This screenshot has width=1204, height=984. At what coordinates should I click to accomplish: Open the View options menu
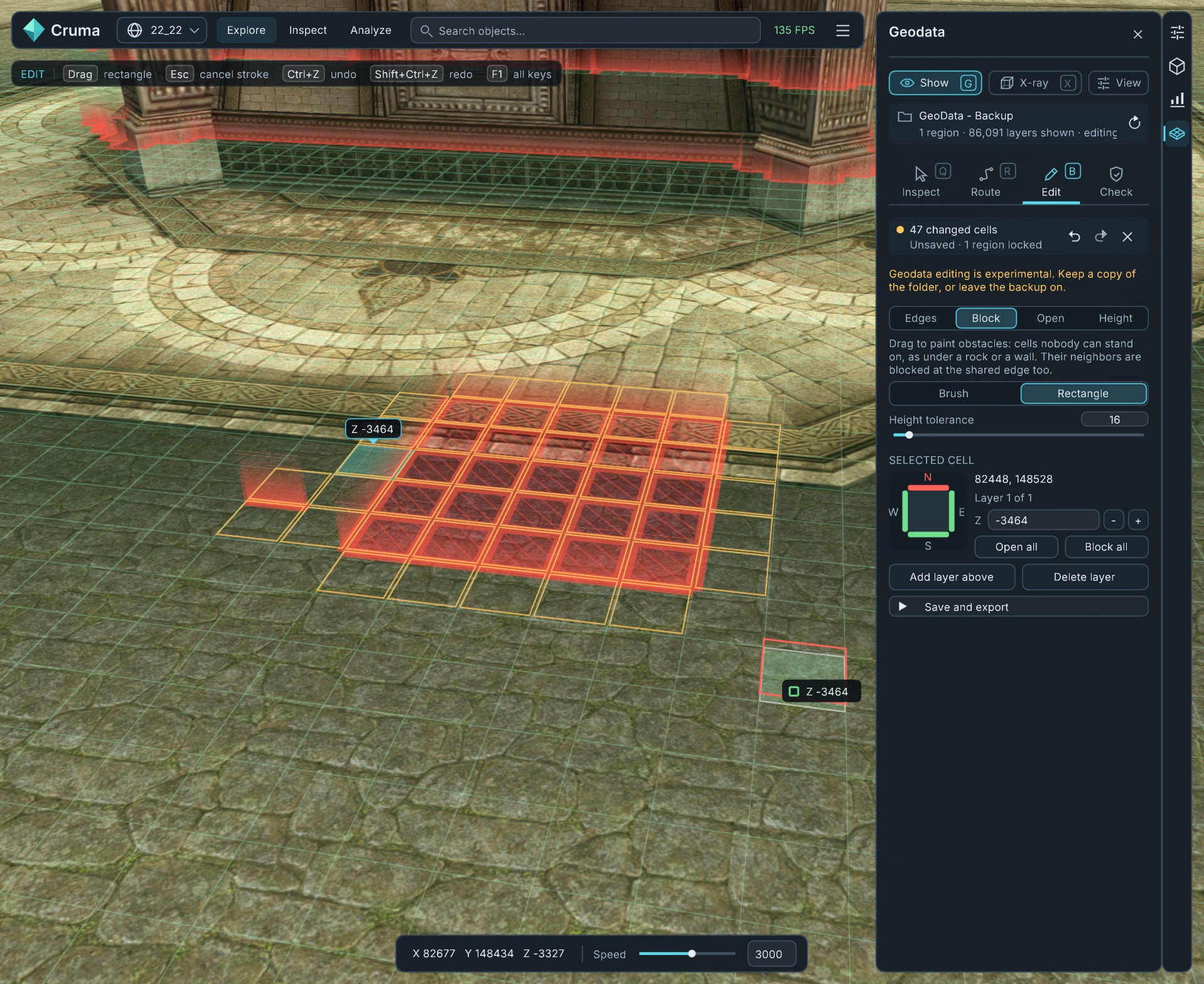coord(1118,83)
